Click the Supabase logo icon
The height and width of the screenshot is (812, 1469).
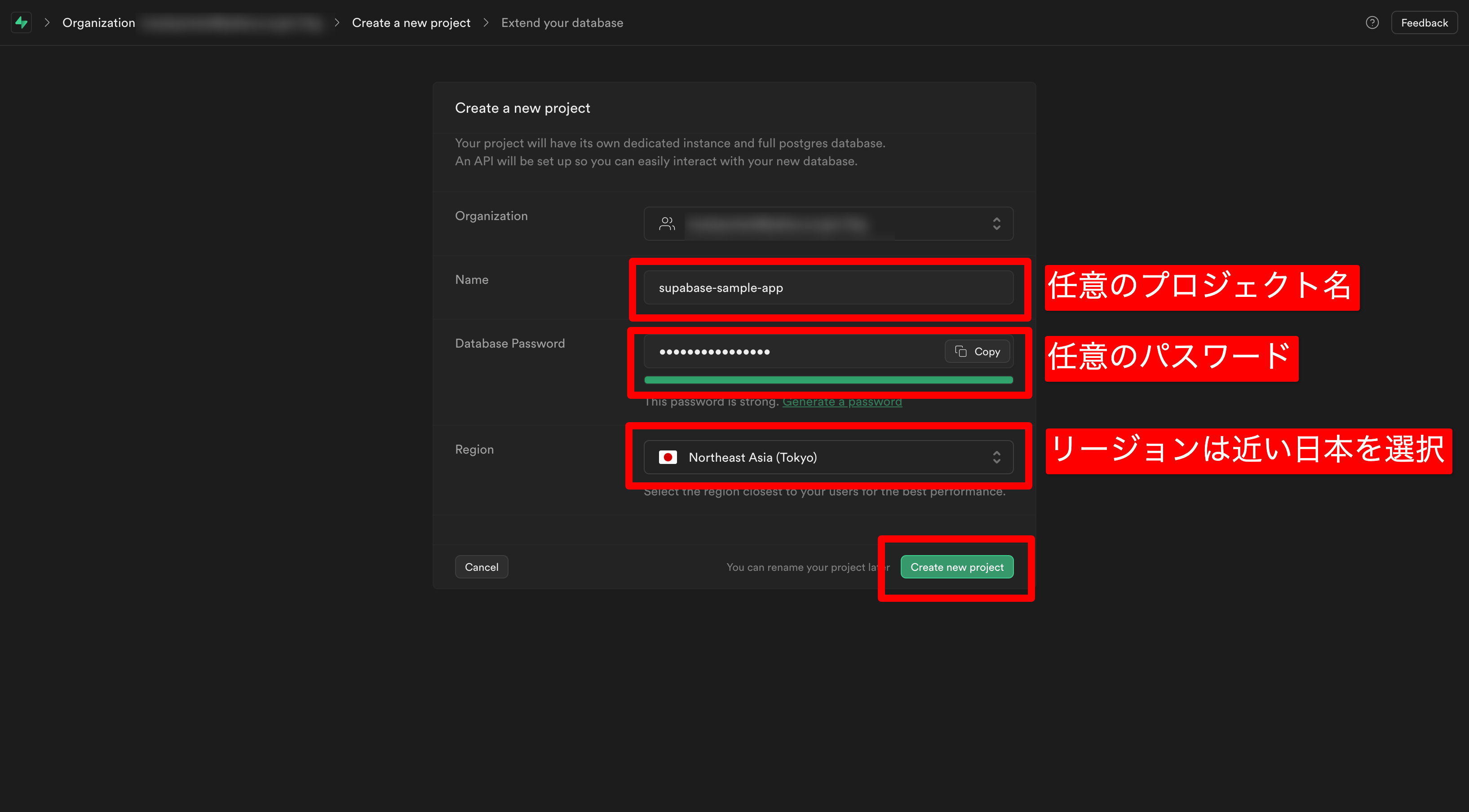[22, 23]
